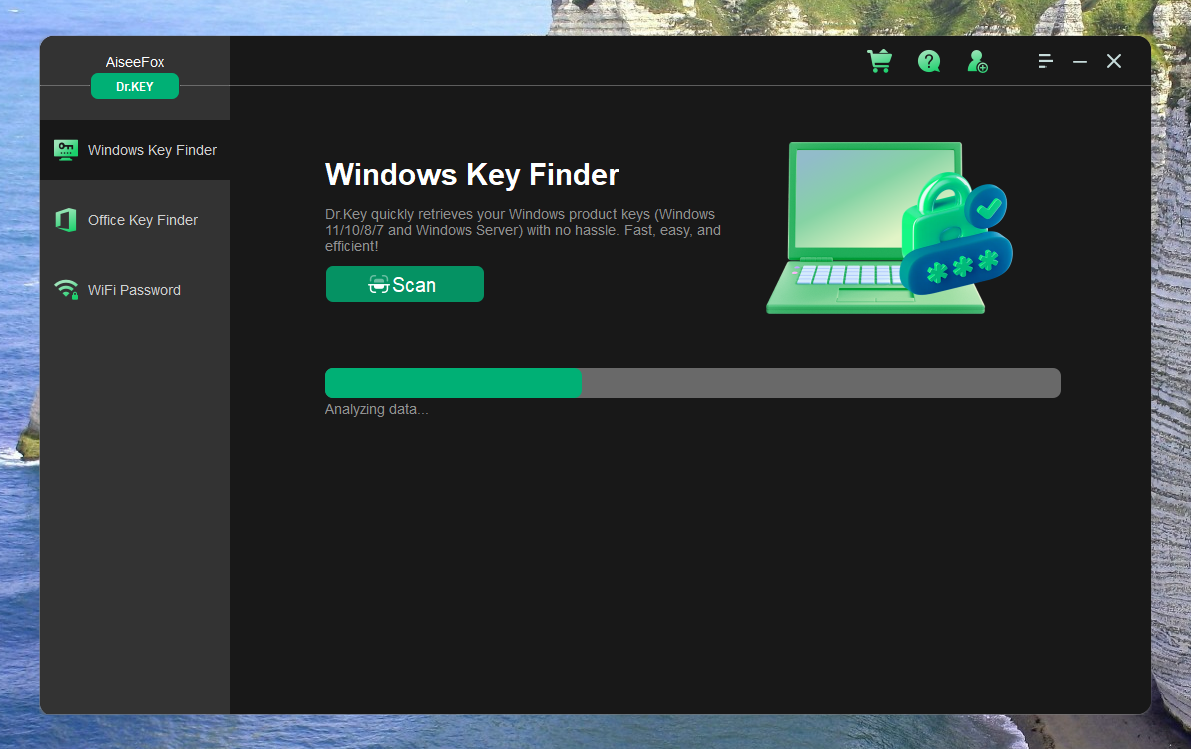Image resolution: width=1191 pixels, height=749 pixels.
Task: Select the Windows Key Finder key icon
Action: click(65, 149)
